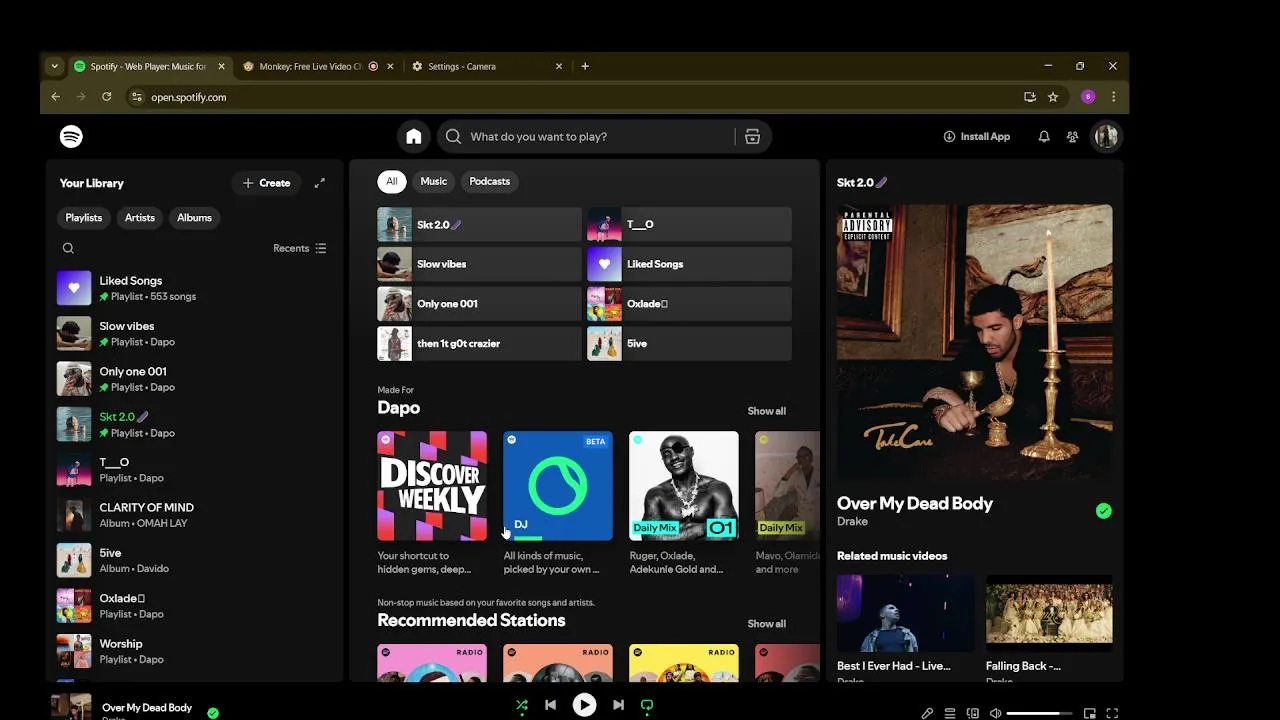Open the Over My Dead Body title link

(915, 503)
